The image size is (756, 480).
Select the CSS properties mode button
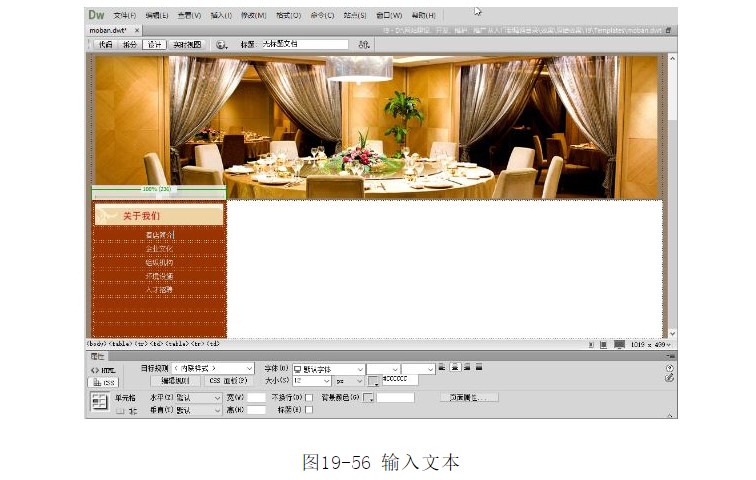(x=102, y=382)
